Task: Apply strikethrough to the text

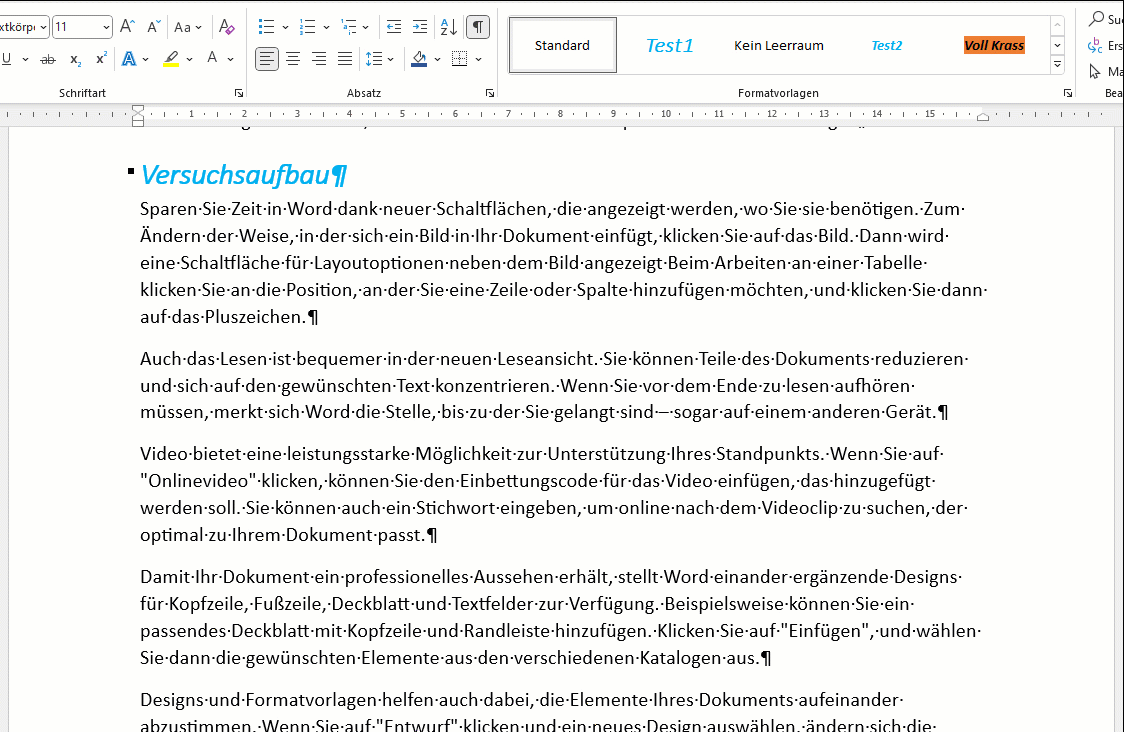Action: point(48,60)
